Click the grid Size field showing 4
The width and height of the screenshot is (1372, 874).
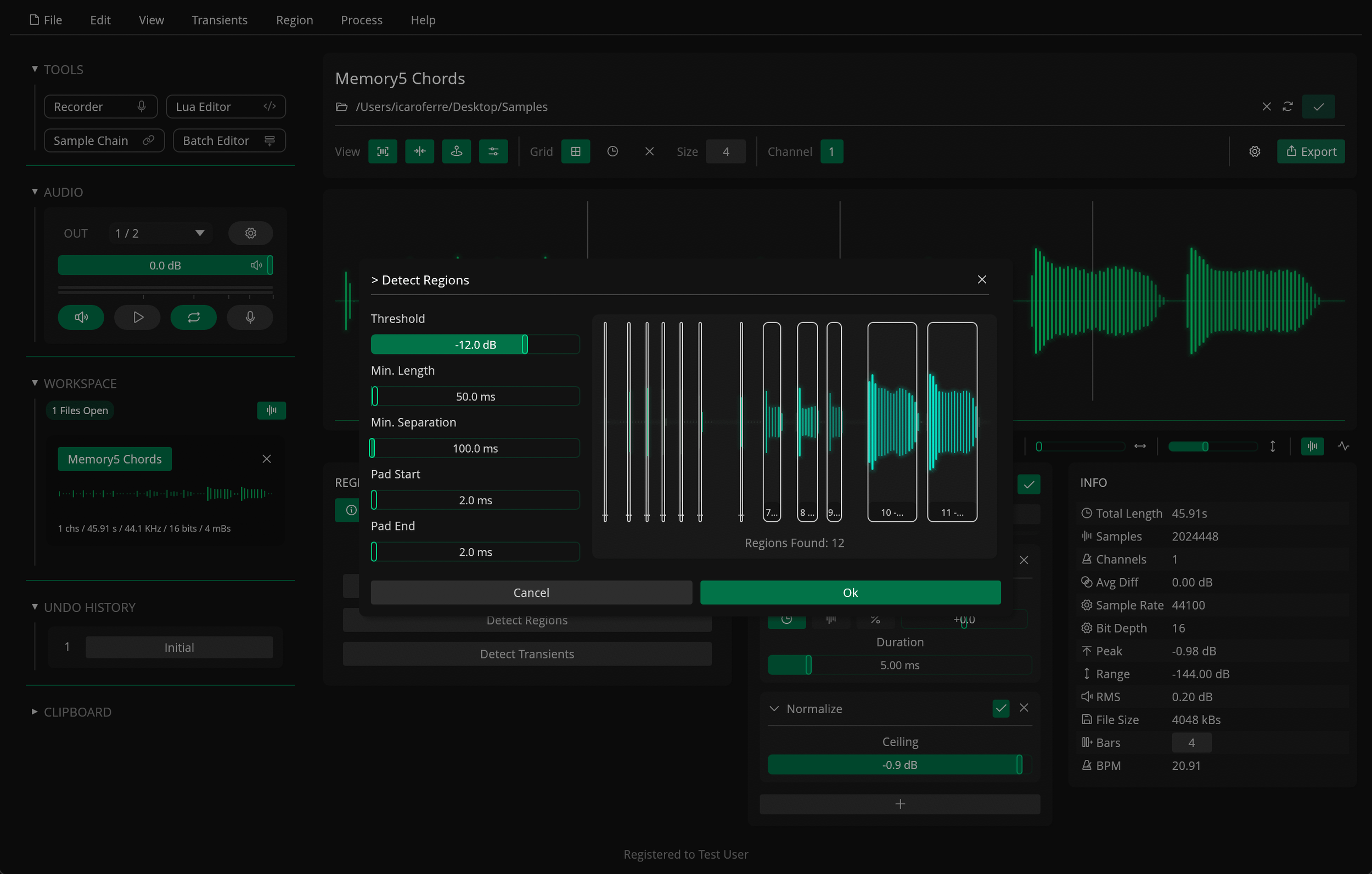coord(726,151)
